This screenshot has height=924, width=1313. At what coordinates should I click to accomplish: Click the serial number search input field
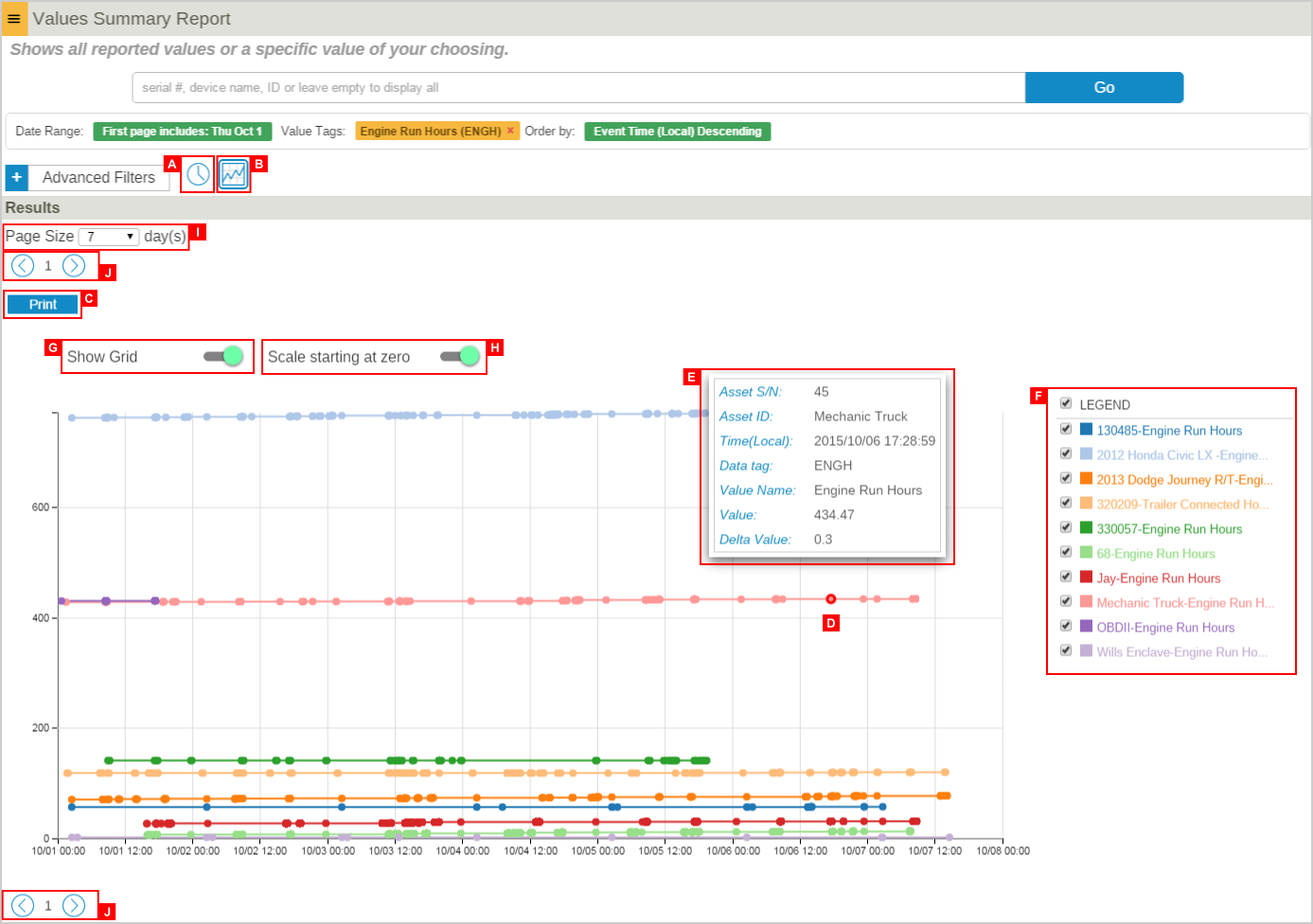(x=578, y=87)
